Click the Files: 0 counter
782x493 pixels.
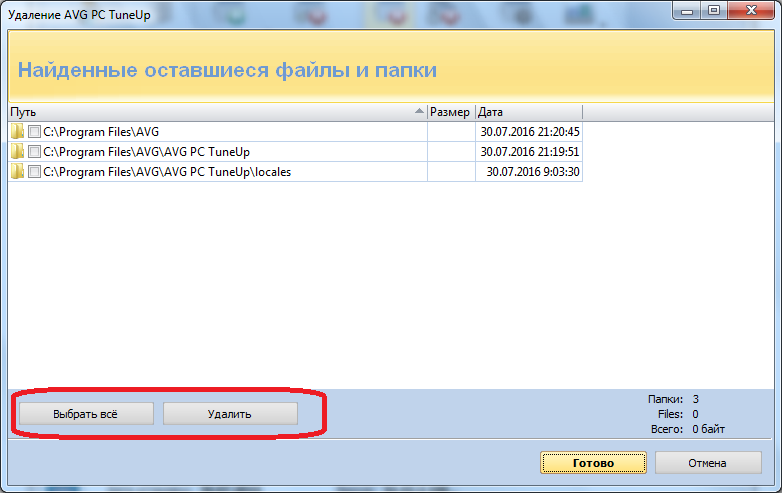678,414
